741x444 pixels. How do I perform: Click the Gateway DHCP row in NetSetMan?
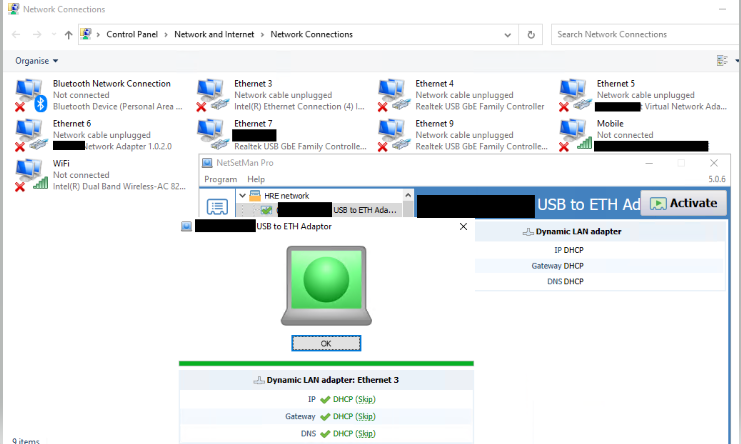(600, 266)
